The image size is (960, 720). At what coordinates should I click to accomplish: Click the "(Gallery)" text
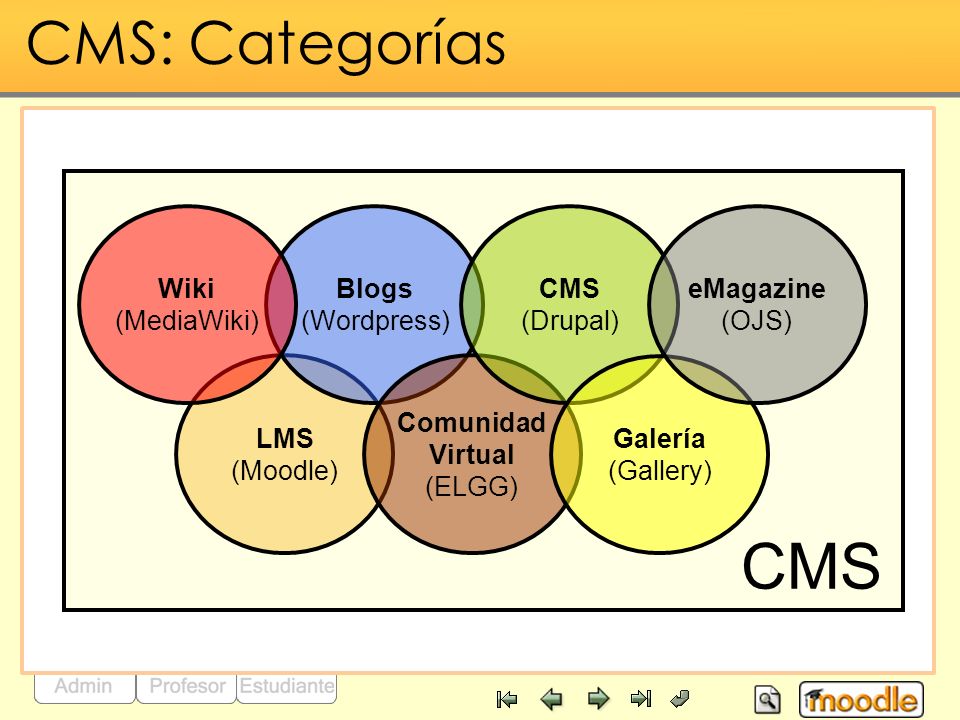(x=660, y=471)
